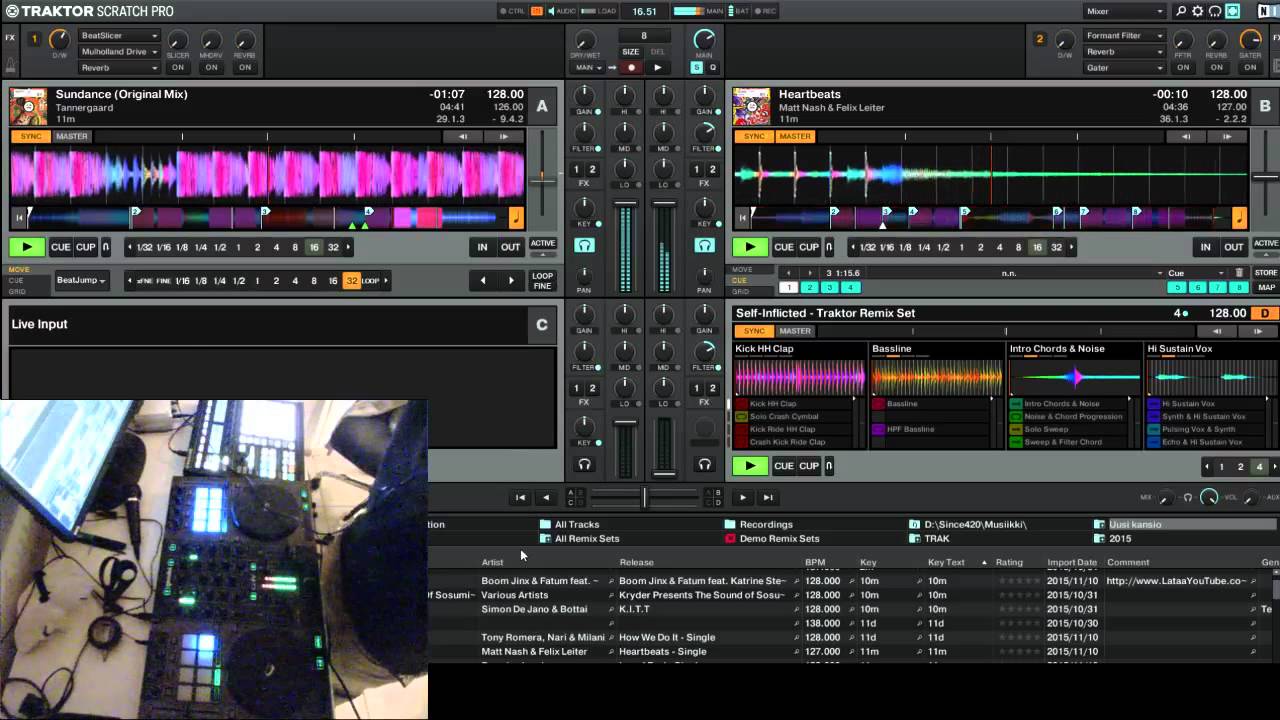Toggle flux mode on Deck A

(106, 247)
